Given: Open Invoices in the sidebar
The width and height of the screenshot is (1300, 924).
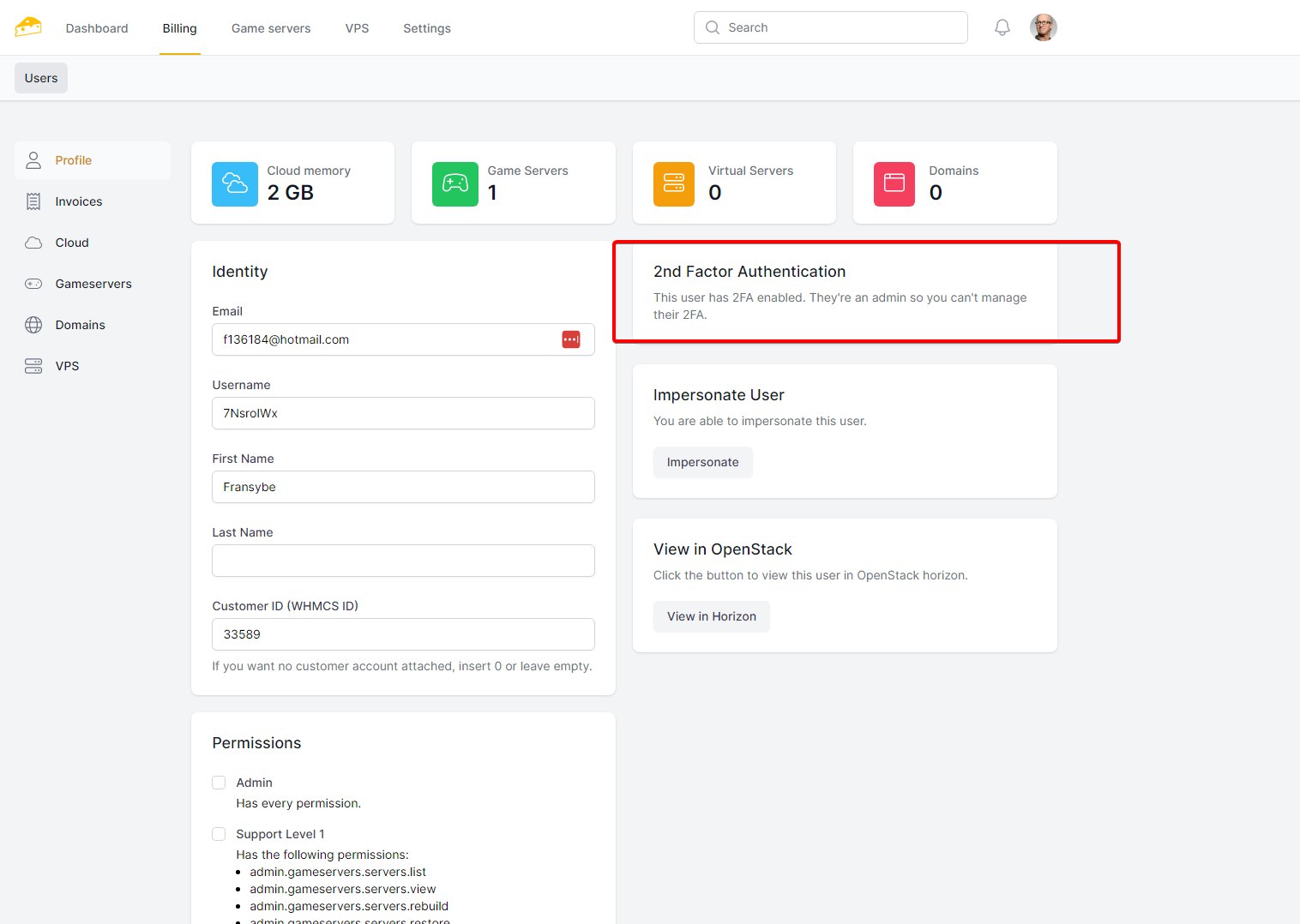Looking at the screenshot, I should click(x=79, y=201).
